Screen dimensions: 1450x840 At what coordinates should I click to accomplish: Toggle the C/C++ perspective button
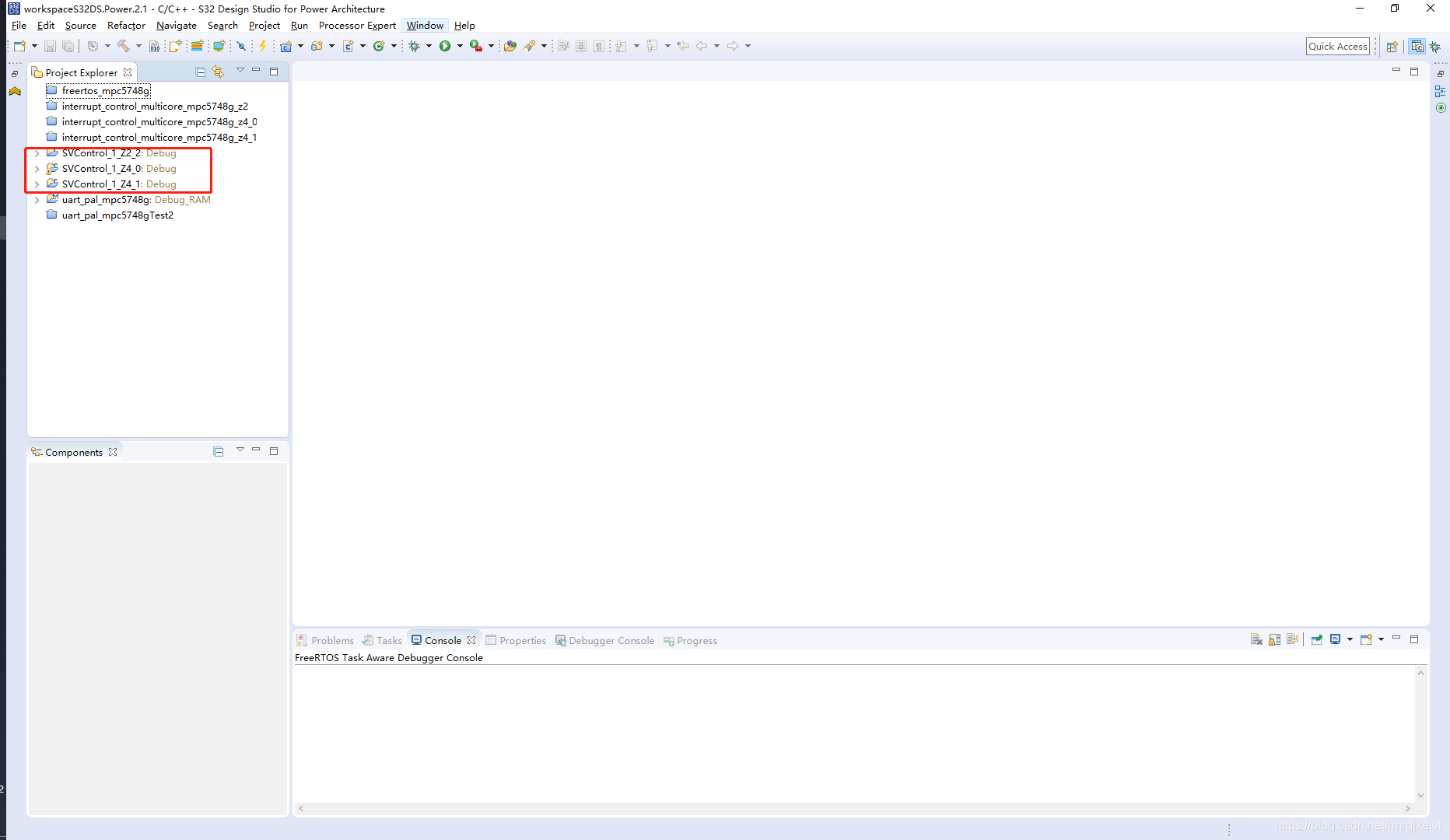pyautogui.click(x=1417, y=47)
